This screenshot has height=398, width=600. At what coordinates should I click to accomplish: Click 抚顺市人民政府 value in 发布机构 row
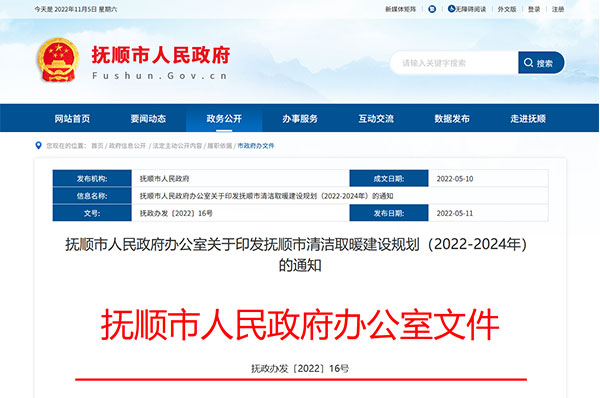(x=165, y=179)
